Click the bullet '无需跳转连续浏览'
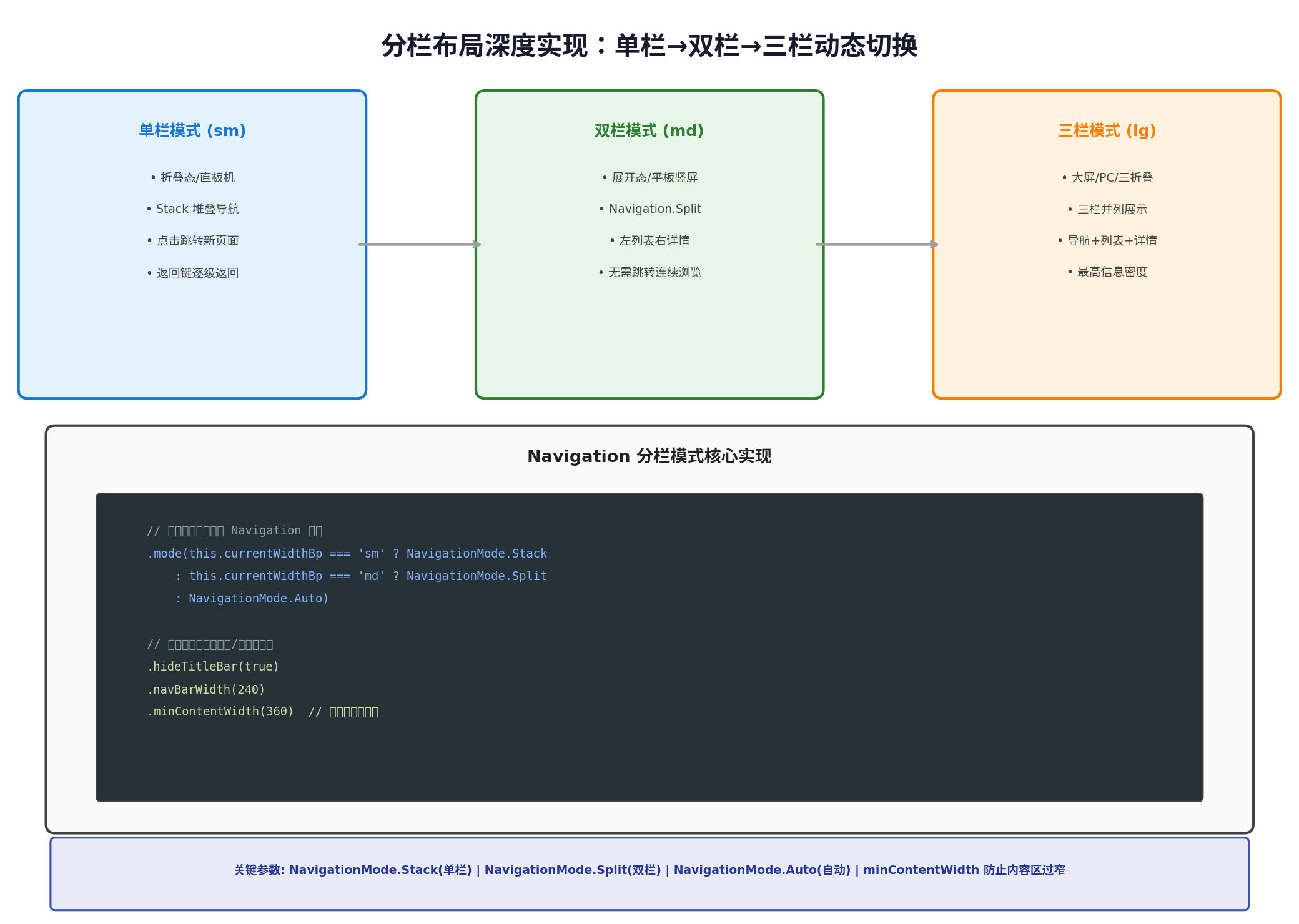Viewport: 1299px width, 924px height. (649, 272)
